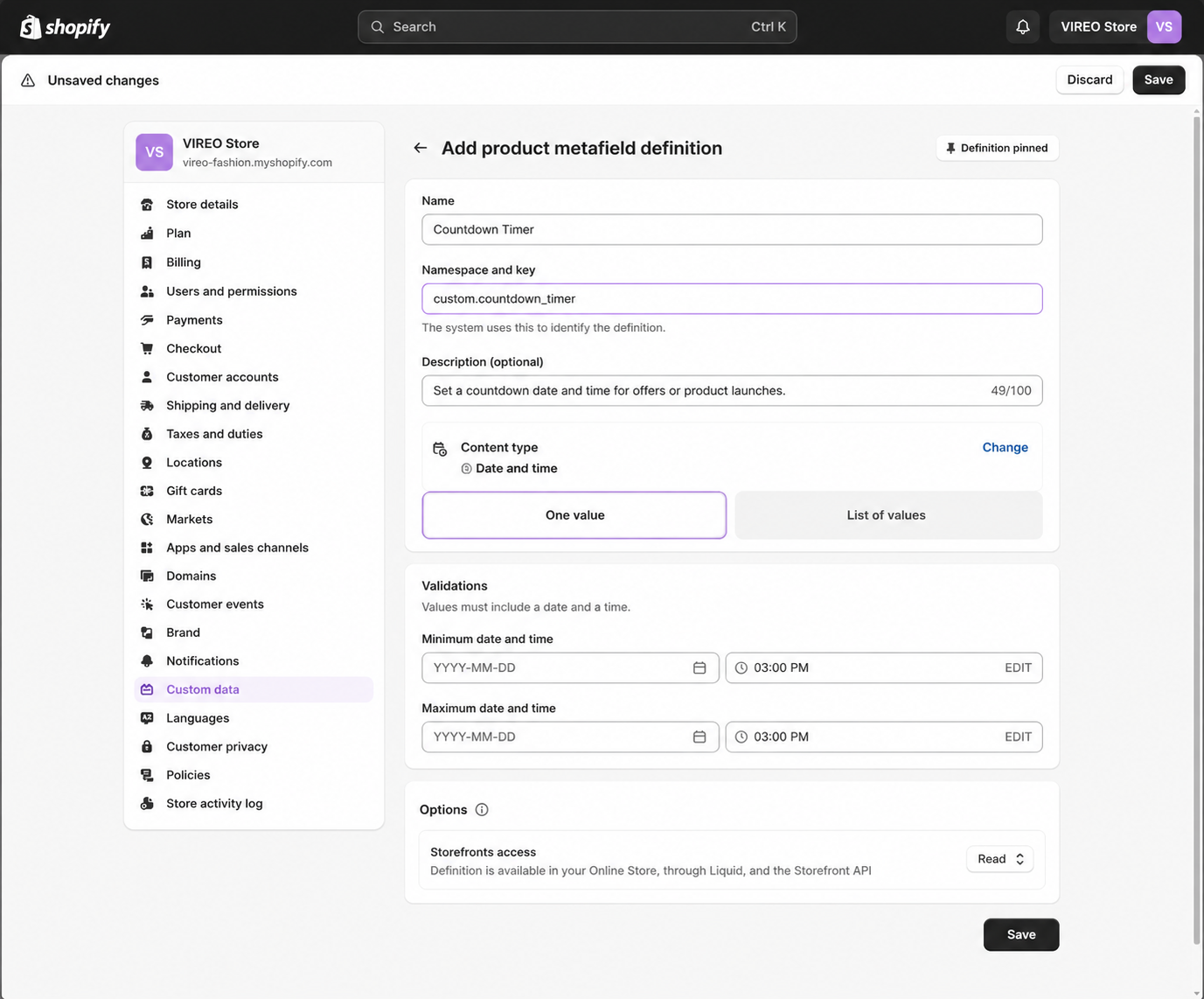
Task: Click the Taxes and duties icon
Action: click(147, 434)
